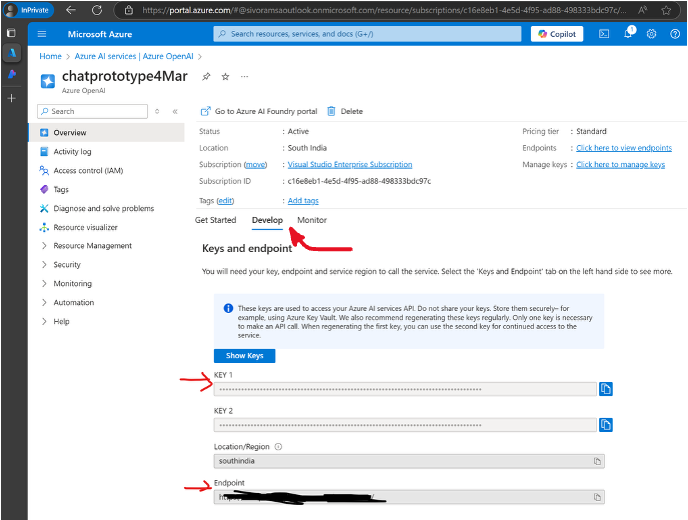Delete the chatprototype4Mar resource
688x520 pixels.
[345, 111]
